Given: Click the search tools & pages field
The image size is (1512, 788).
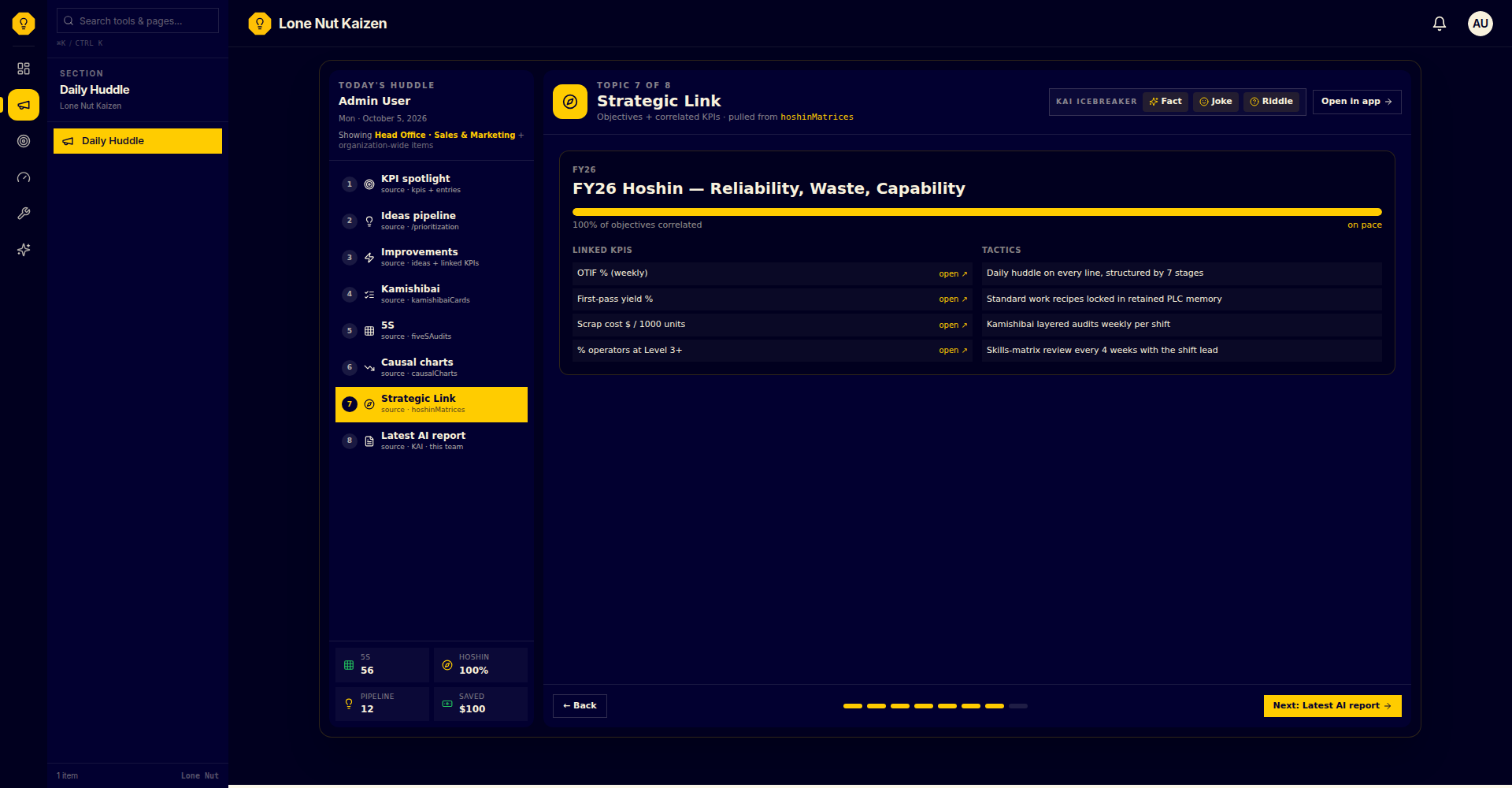Looking at the screenshot, I should click(138, 20).
